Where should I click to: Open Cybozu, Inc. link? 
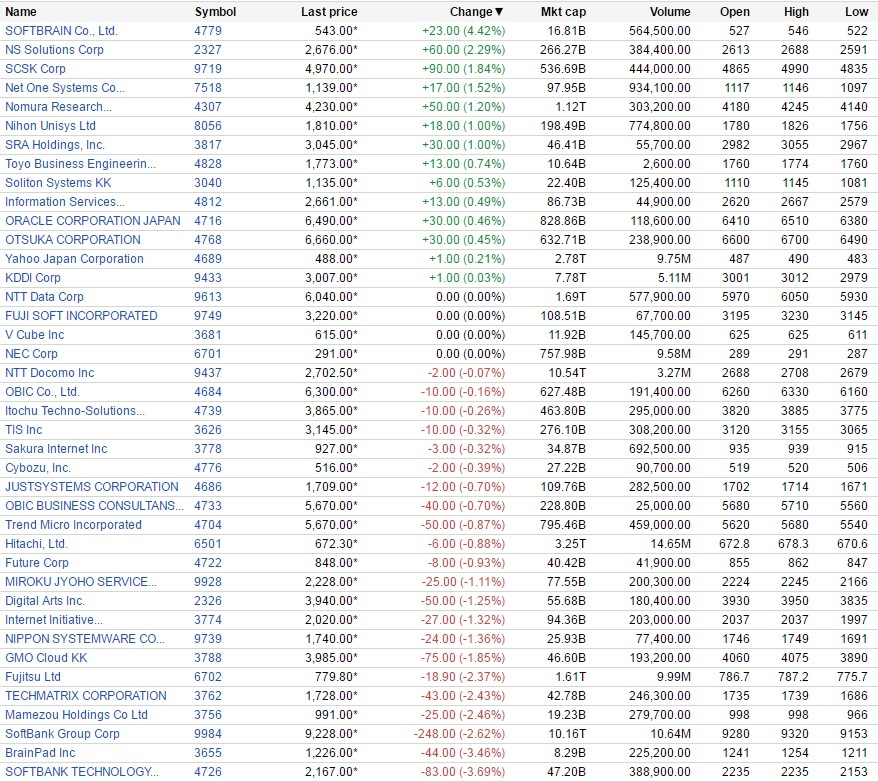tap(38, 469)
